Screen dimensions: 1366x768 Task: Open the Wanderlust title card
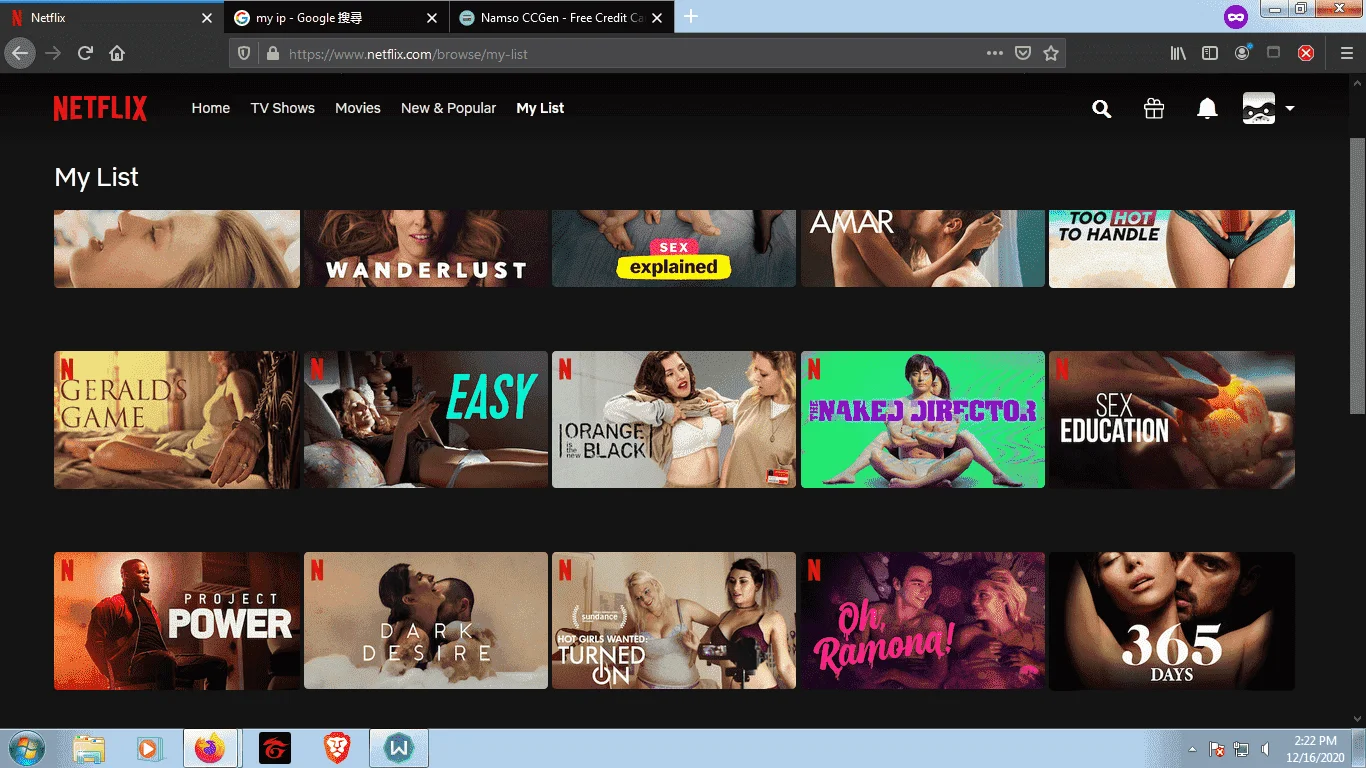click(x=426, y=249)
